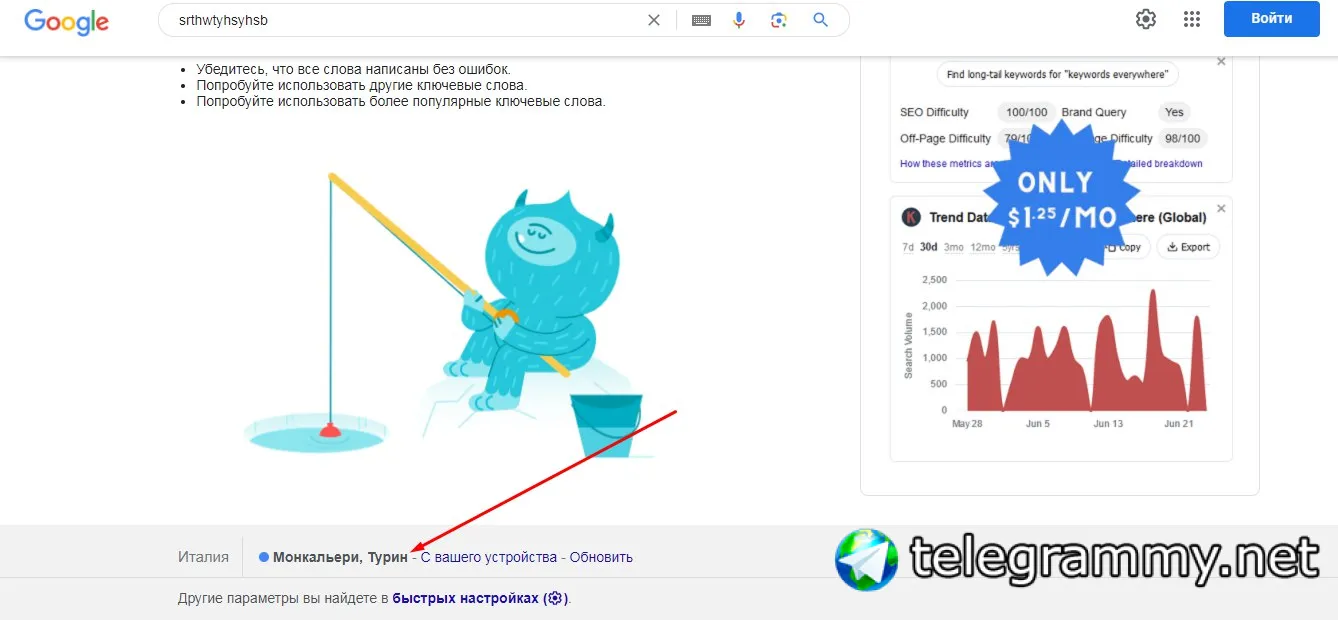Image resolution: width=1338 pixels, height=620 pixels.
Task: Export the trend data
Action: coord(1188,247)
